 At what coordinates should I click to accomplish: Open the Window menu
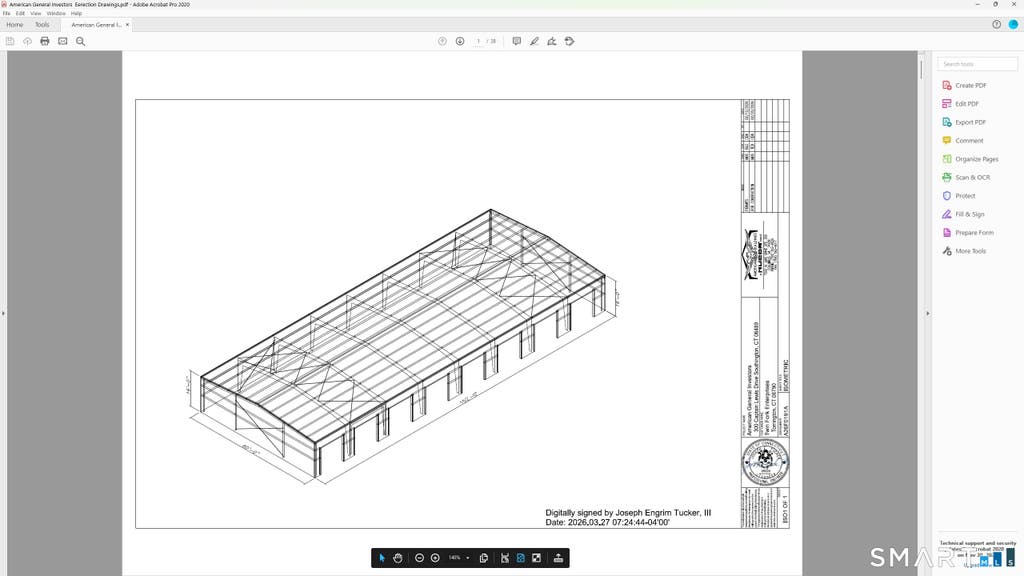pos(56,13)
